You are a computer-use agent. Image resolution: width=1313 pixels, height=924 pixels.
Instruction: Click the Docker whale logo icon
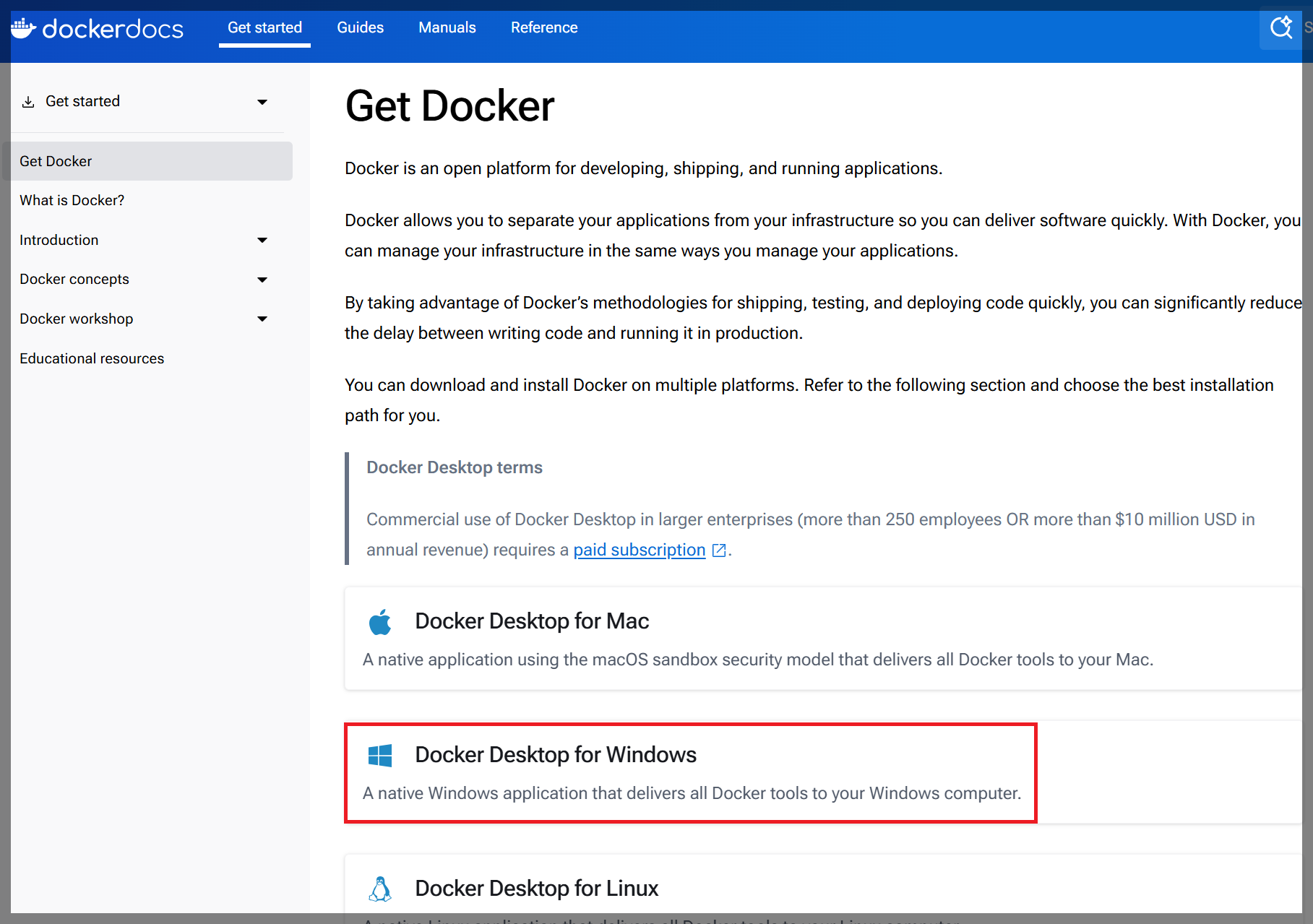click(23, 28)
